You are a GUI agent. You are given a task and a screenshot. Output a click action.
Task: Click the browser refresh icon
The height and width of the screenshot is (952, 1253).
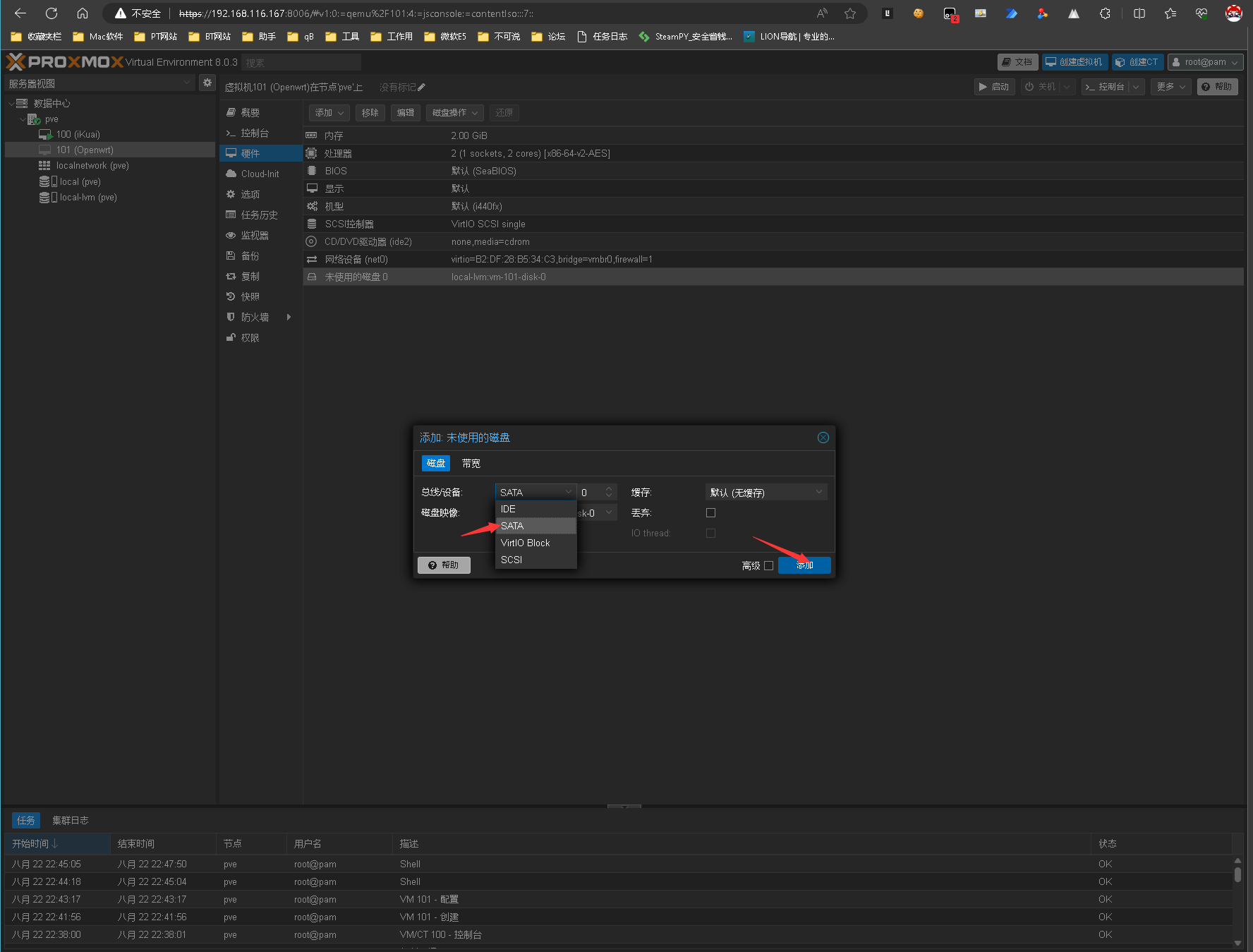52,13
